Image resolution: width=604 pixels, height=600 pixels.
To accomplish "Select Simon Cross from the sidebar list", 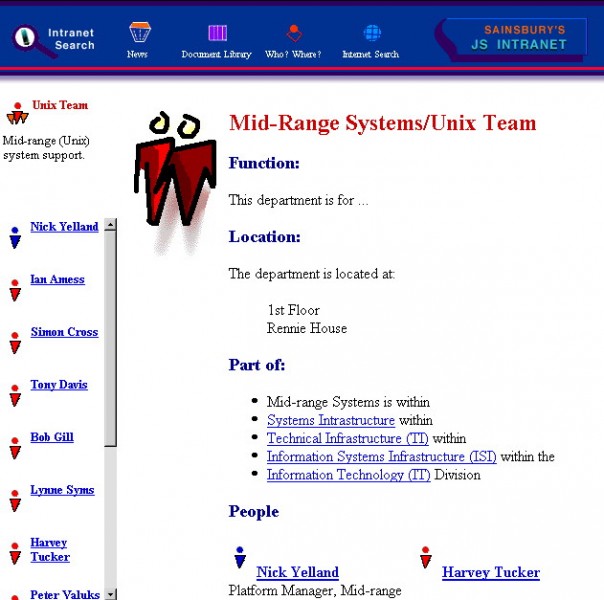I will 64,332.
